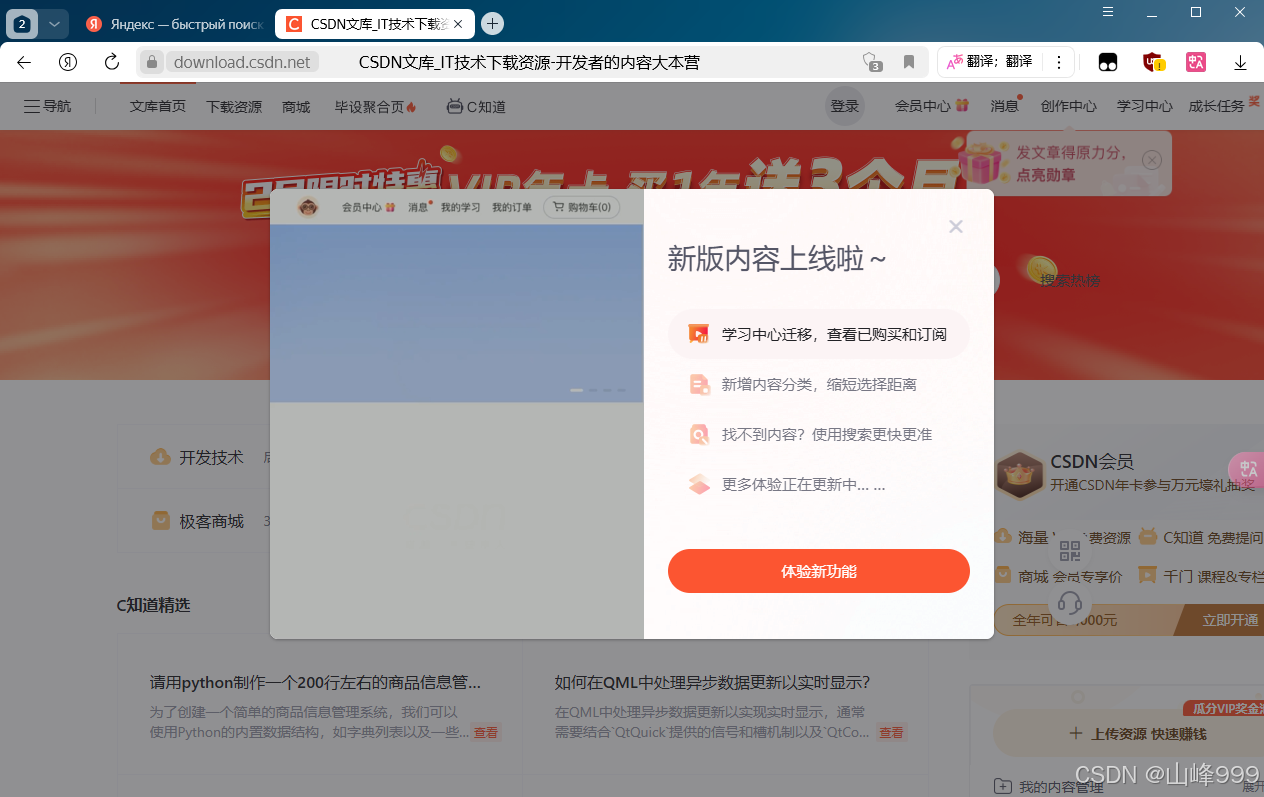Screen dimensions: 1264x797
Task: Click the padlock site security icon
Action: point(152,62)
